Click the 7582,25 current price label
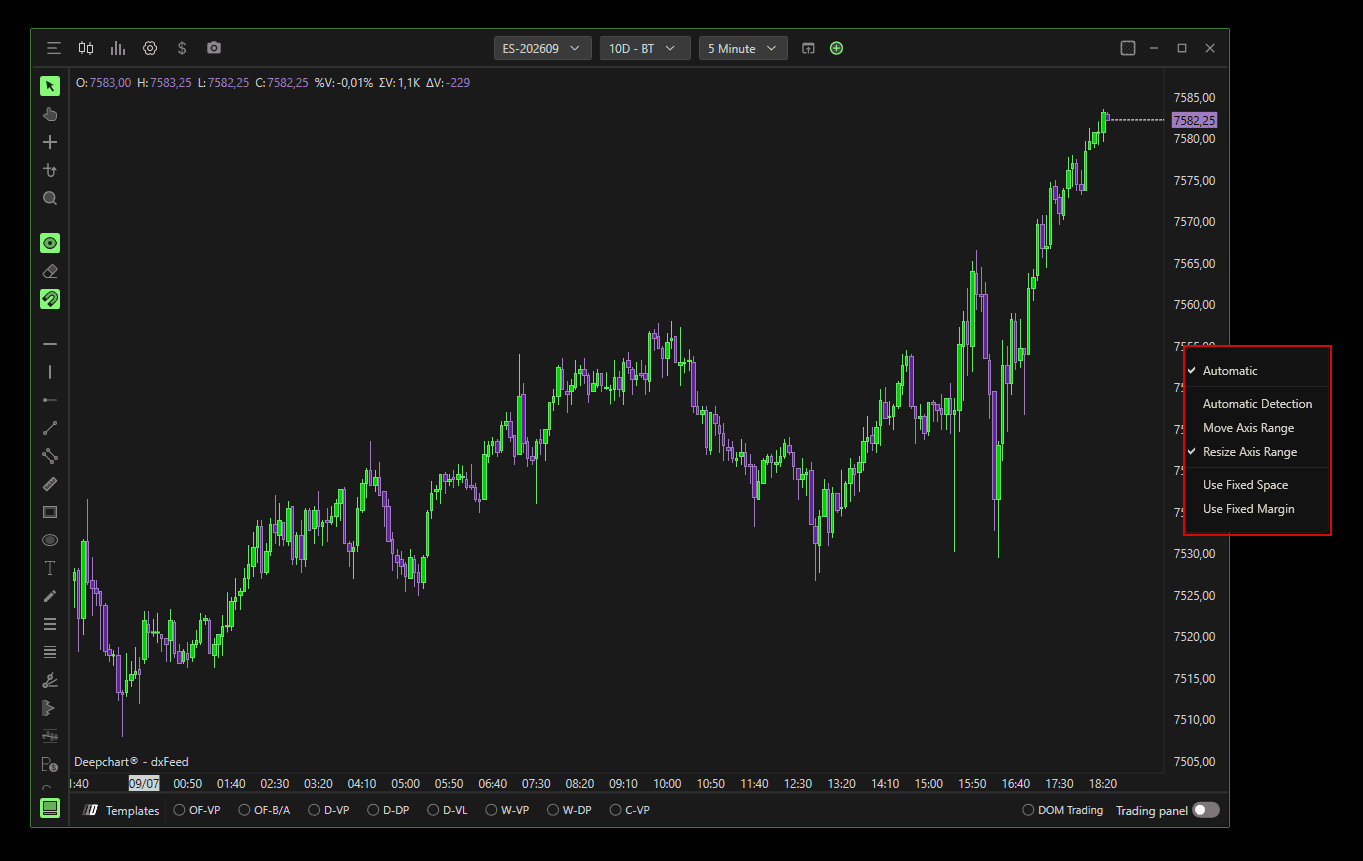This screenshot has height=861, width=1363. click(x=1194, y=120)
